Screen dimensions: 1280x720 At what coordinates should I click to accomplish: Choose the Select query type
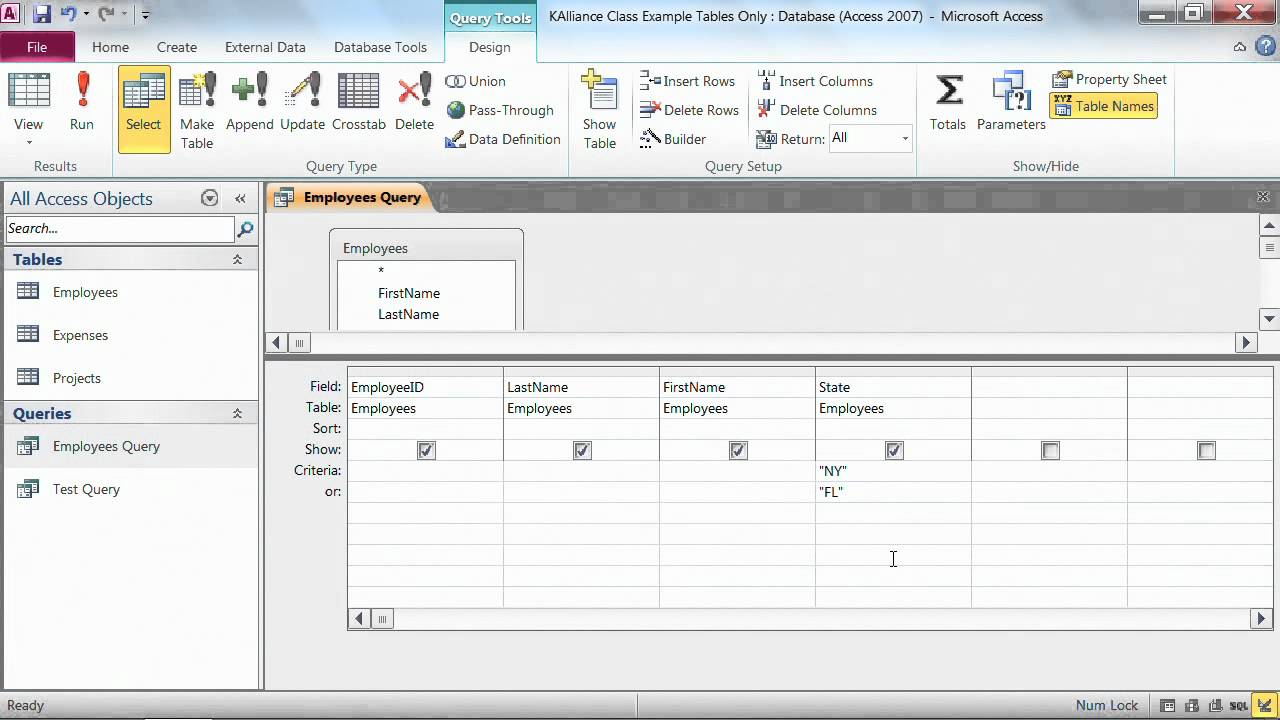pyautogui.click(x=143, y=109)
